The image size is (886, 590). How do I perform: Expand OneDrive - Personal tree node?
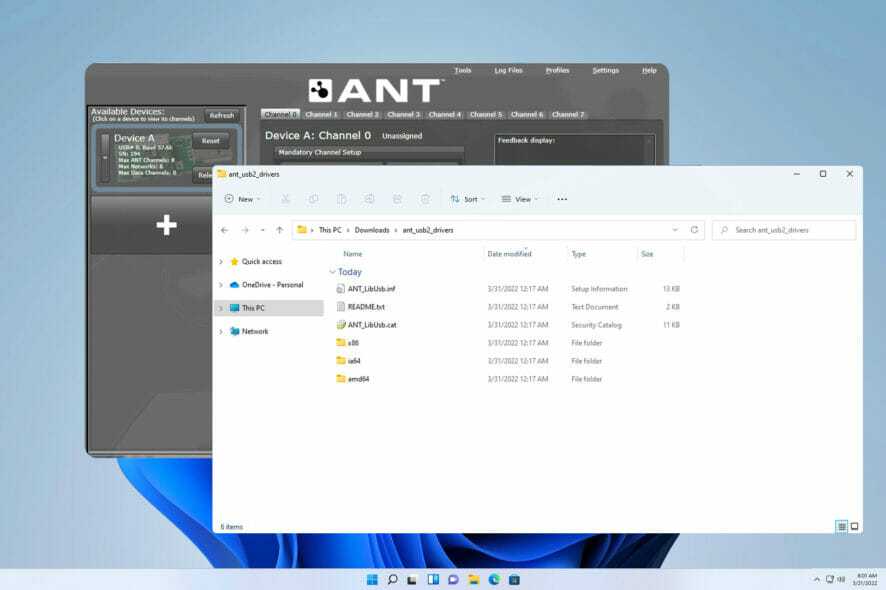pyautogui.click(x=221, y=285)
